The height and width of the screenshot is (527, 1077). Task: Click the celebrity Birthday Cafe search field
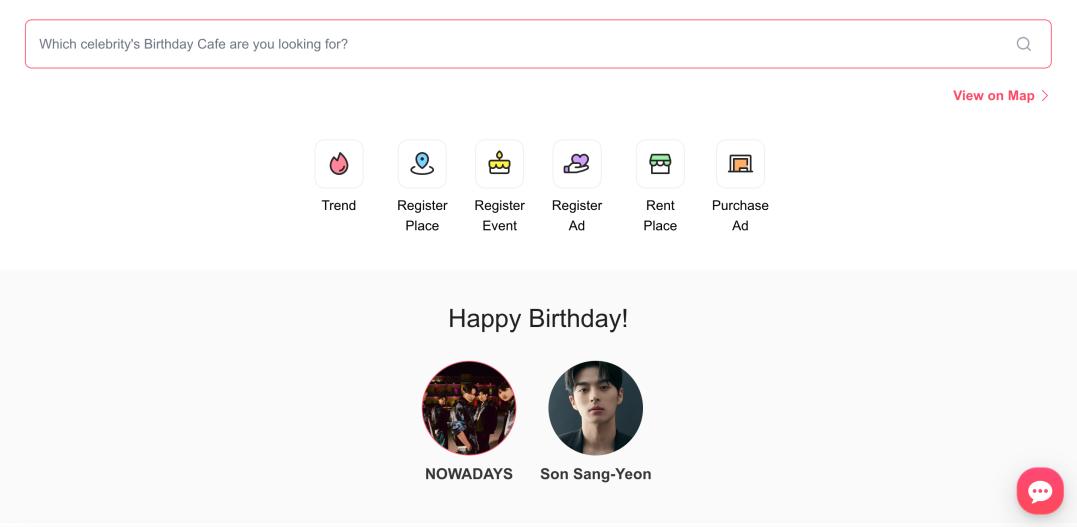tap(520, 44)
